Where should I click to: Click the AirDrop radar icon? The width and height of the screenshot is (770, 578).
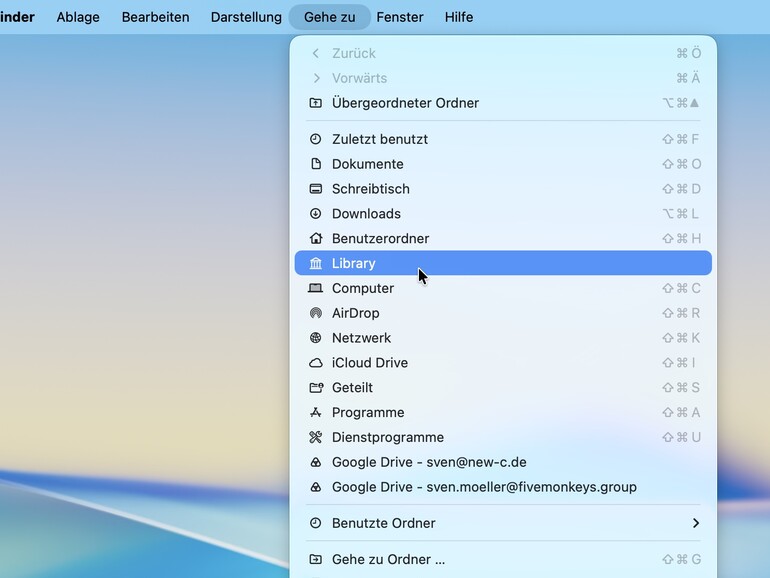316,313
